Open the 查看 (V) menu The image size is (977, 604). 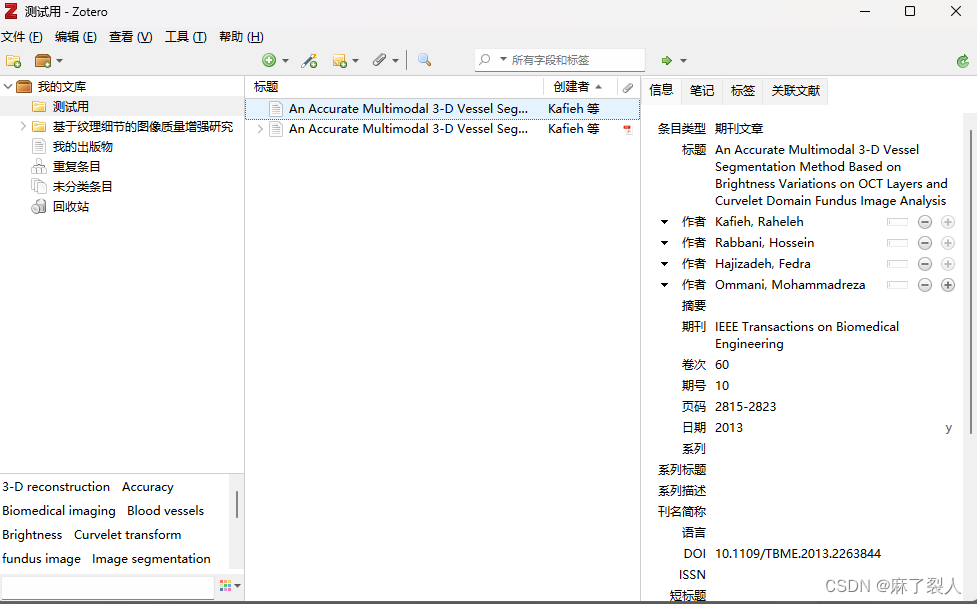pyautogui.click(x=130, y=37)
